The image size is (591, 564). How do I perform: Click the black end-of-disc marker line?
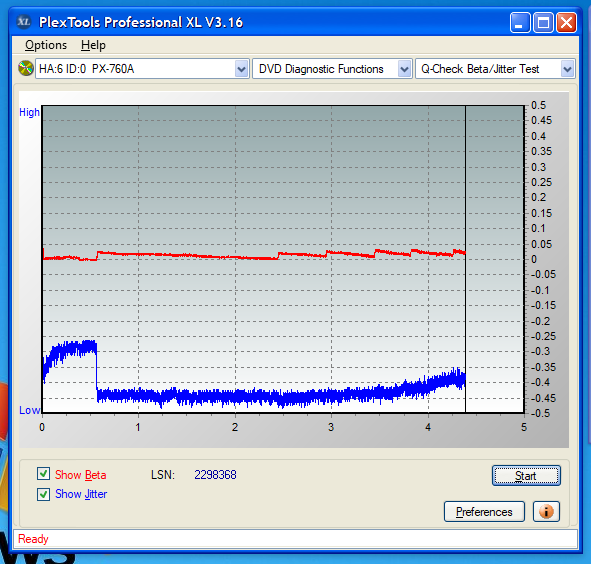pos(465,259)
